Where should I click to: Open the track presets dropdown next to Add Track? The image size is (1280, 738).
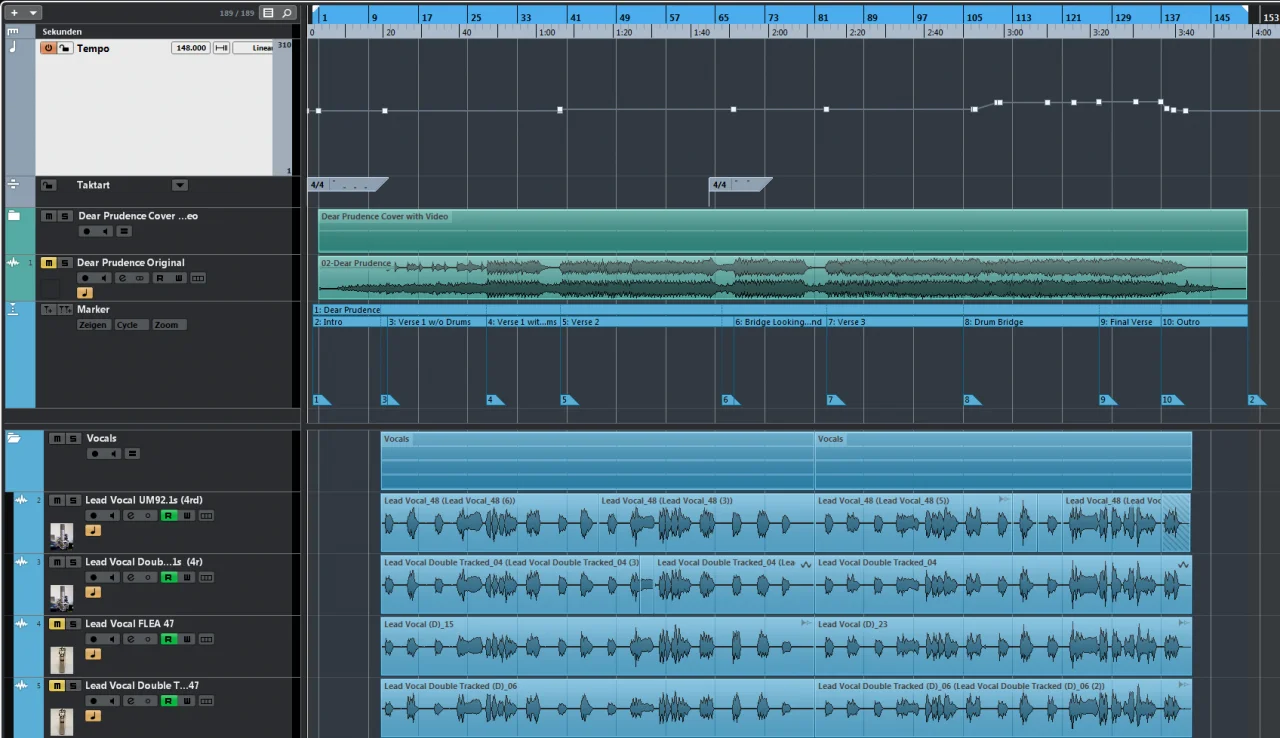[x=33, y=13]
